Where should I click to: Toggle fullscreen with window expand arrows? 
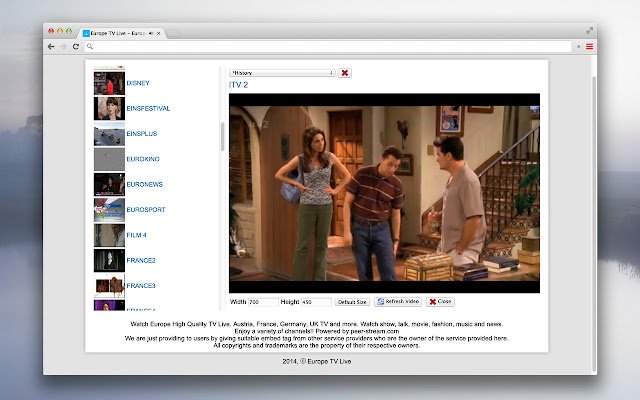click(x=589, y=30)
